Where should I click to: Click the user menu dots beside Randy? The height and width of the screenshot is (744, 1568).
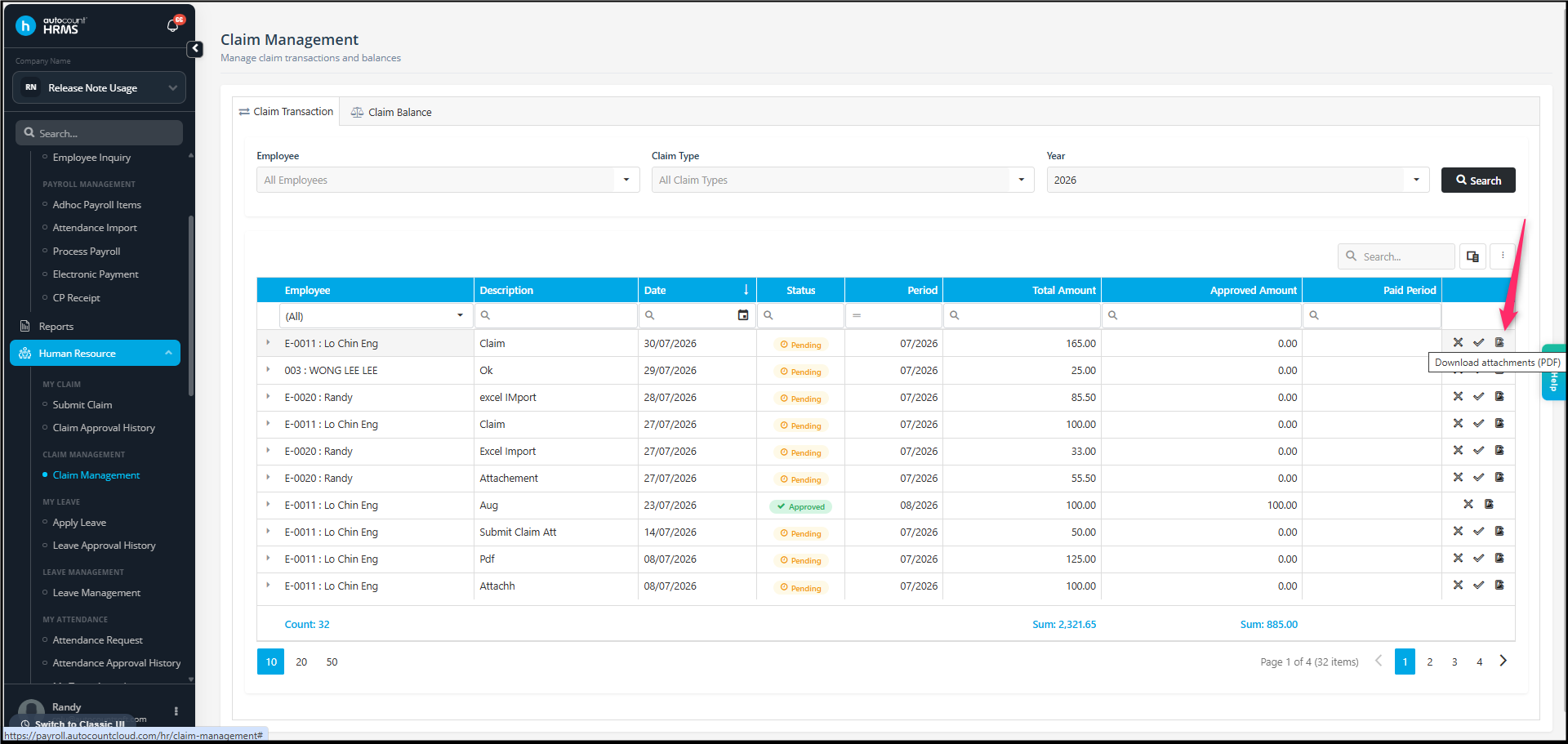tap(176, 711)
